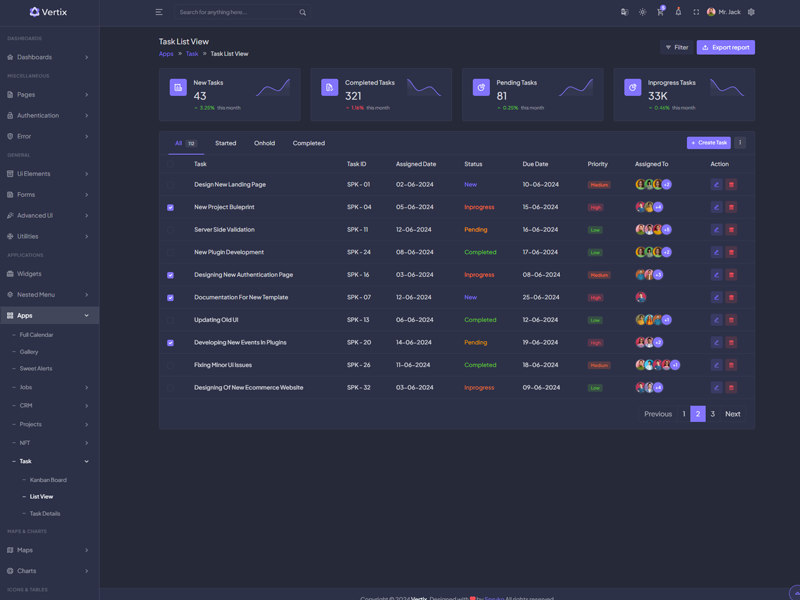Viewport: 800px width, 600px height.
Task: Open more options next to Create Task
Action: point(740,143)
